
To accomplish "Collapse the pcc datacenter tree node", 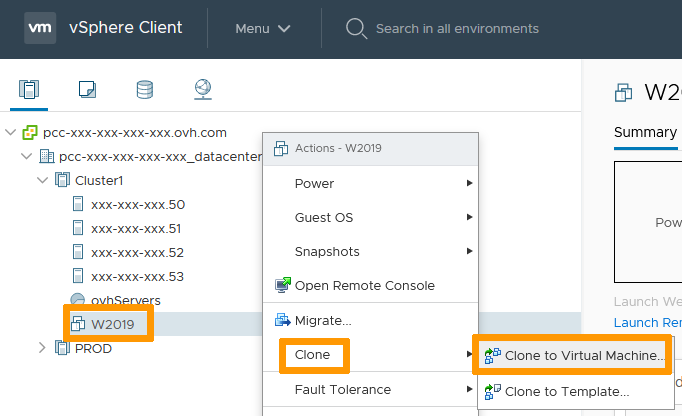I will click(x=26, y=157).
